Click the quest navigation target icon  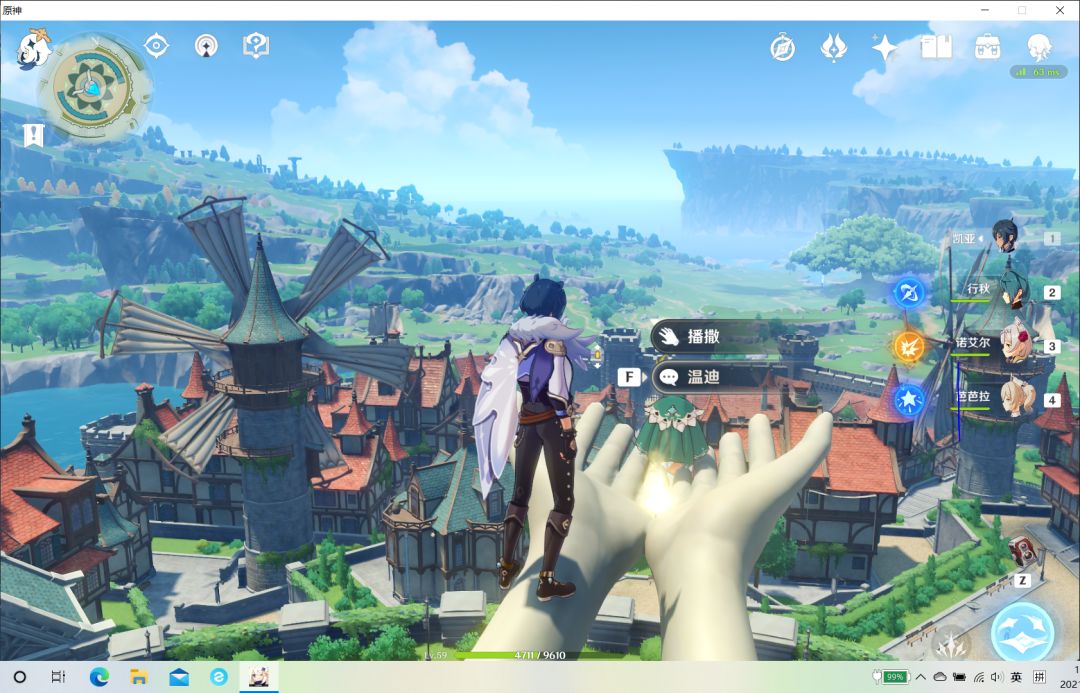156,46
